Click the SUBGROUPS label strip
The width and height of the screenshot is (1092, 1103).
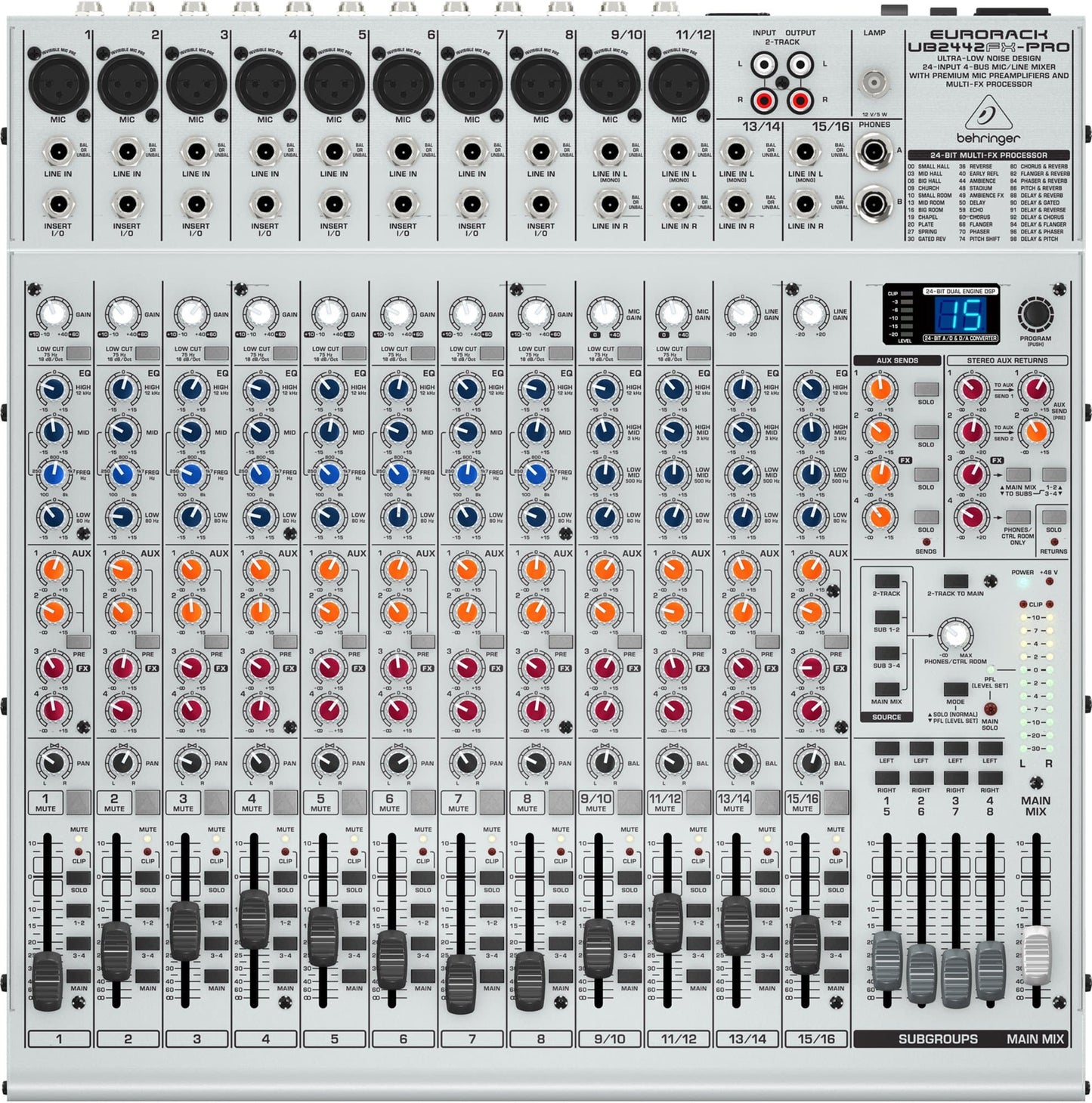point(938,1039)
